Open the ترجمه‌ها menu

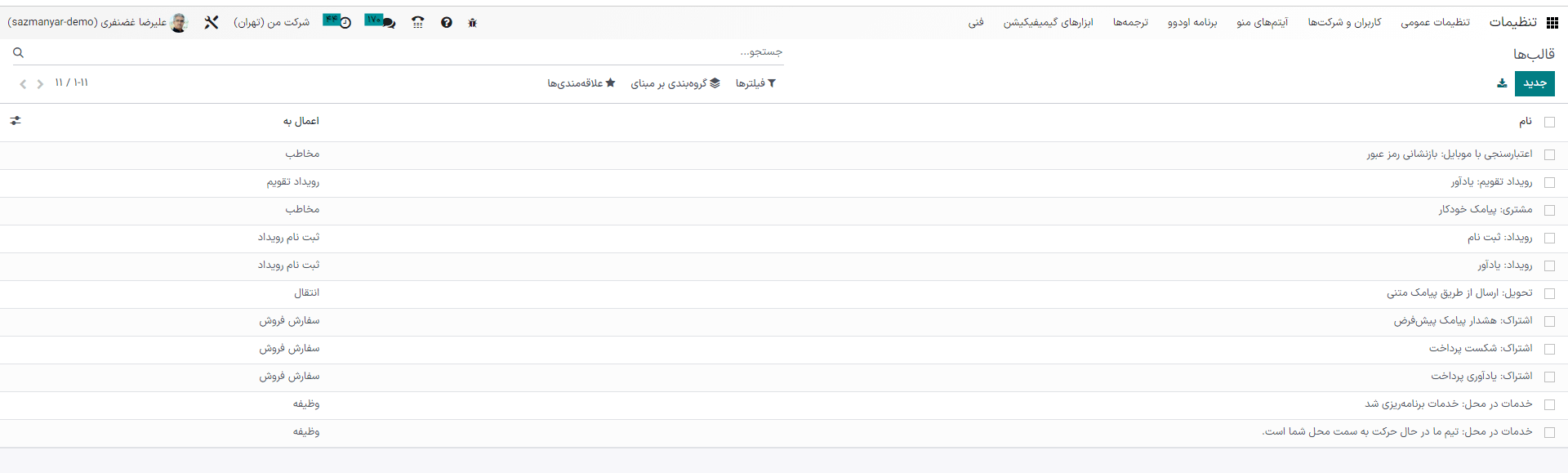tap(1130, 22)
